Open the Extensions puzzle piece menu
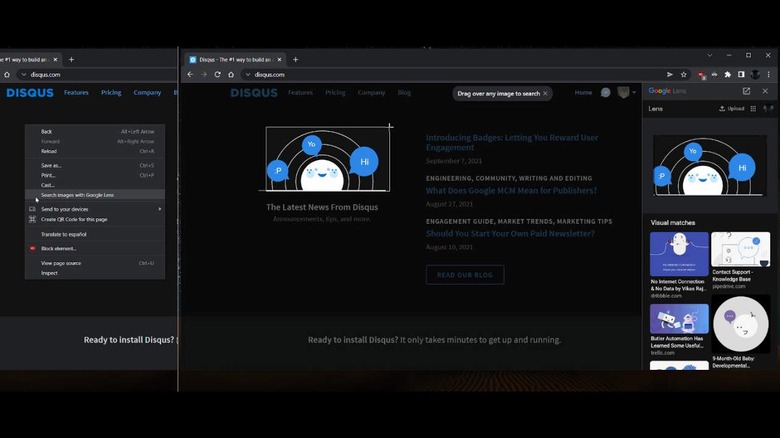The height and width of the screenshot is (438, 780). click(728, 74)
